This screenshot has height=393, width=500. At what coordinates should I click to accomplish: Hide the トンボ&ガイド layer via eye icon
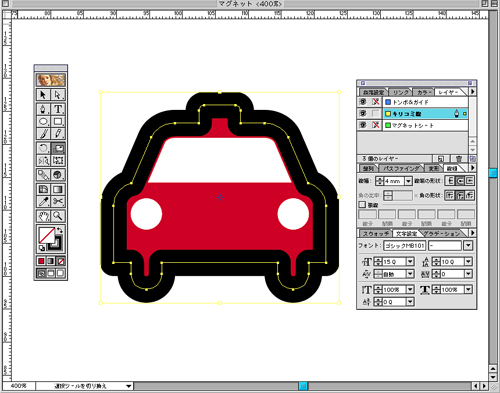pyautogui.click(x=363, y=102)
